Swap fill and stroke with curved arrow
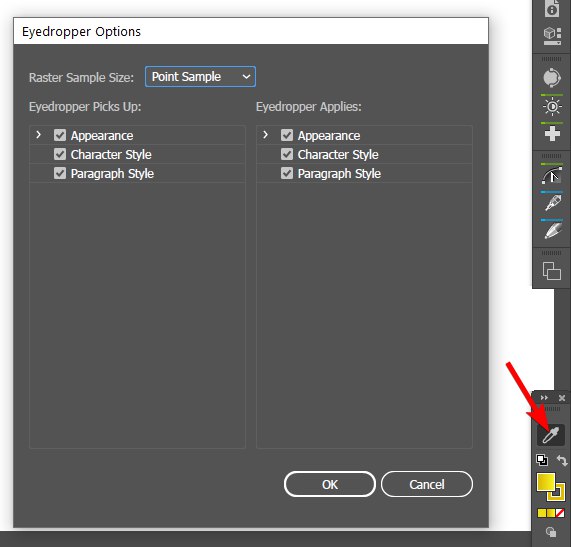This screenshot has width=571, height=547. click(x=562, y=460)
